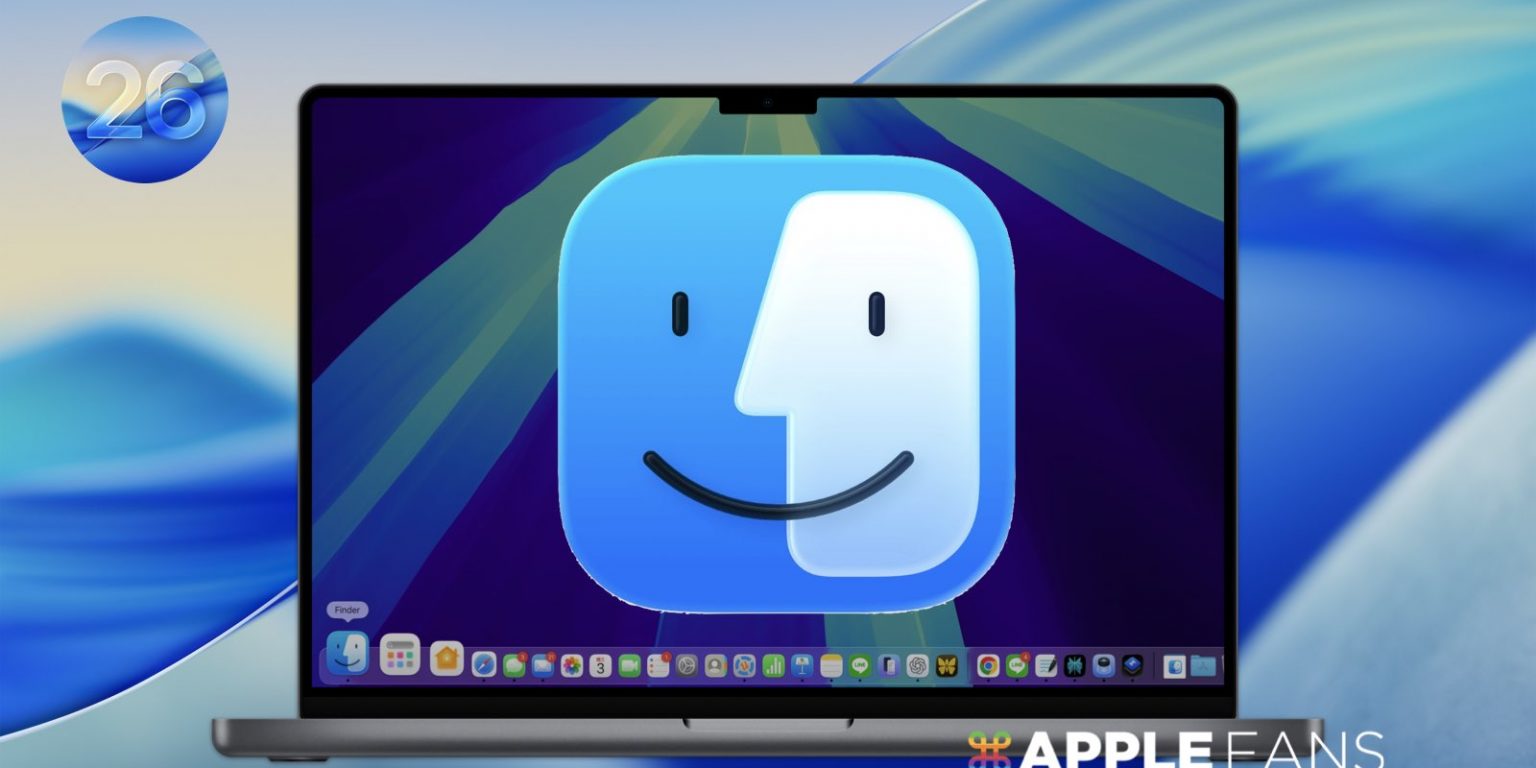
Task: Launch Photos from the Dock
Action: coord(572,666)
